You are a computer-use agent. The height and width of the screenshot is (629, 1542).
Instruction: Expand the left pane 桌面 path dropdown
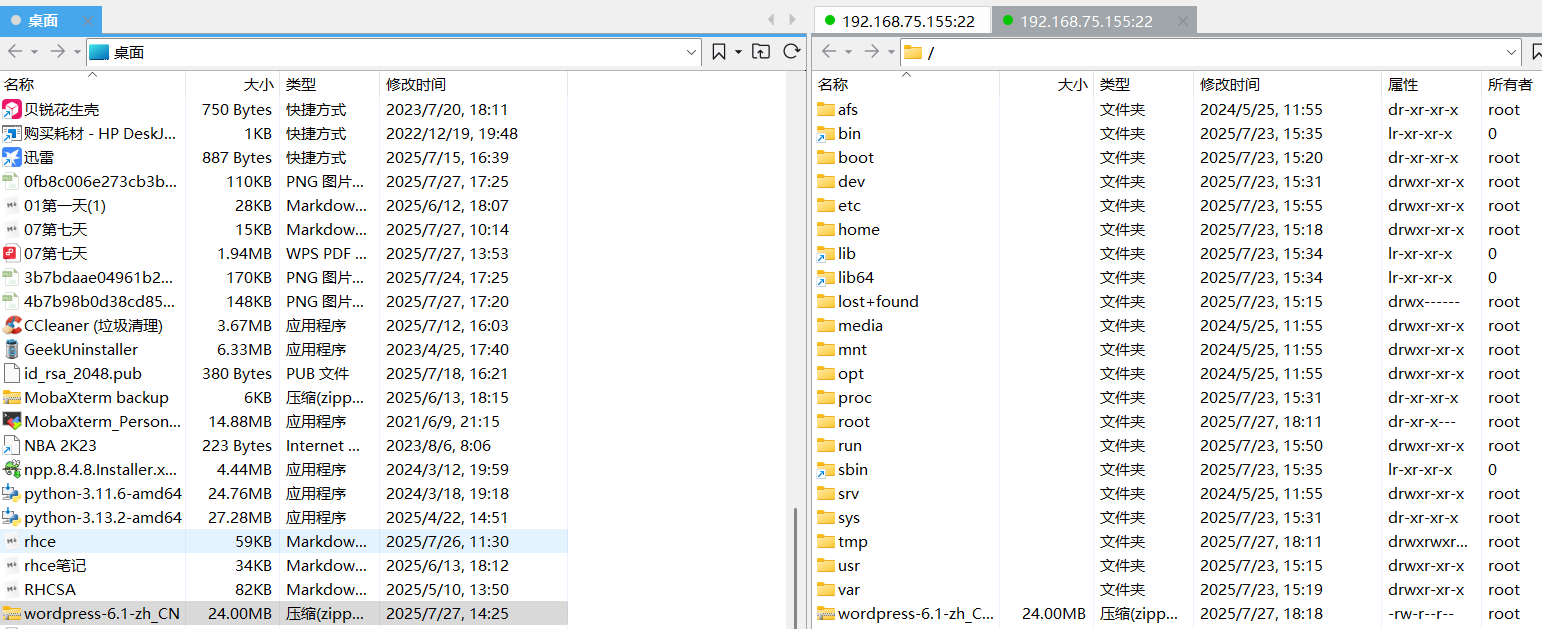pos(691,52)
